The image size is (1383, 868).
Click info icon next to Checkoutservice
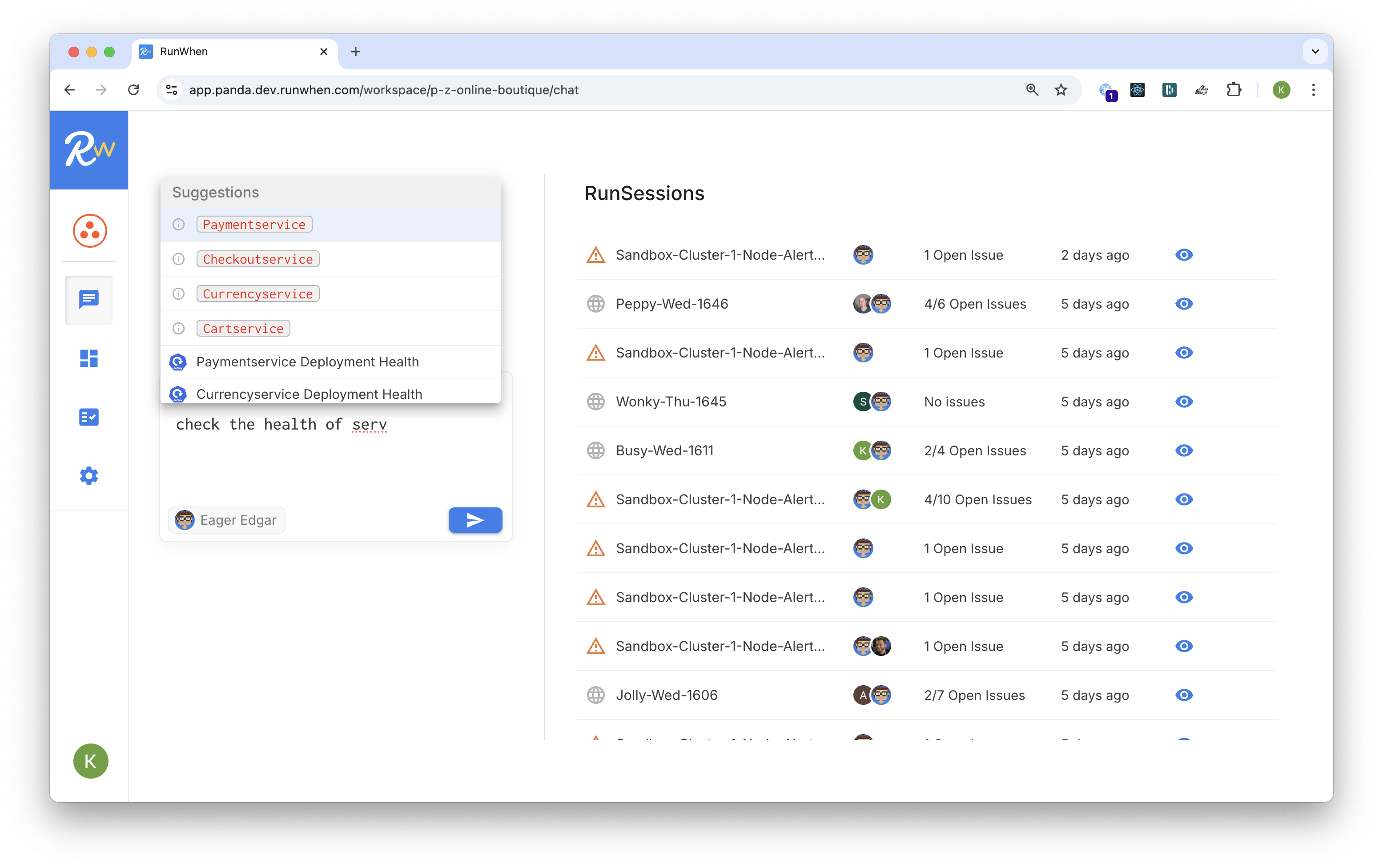coord(178,259)
